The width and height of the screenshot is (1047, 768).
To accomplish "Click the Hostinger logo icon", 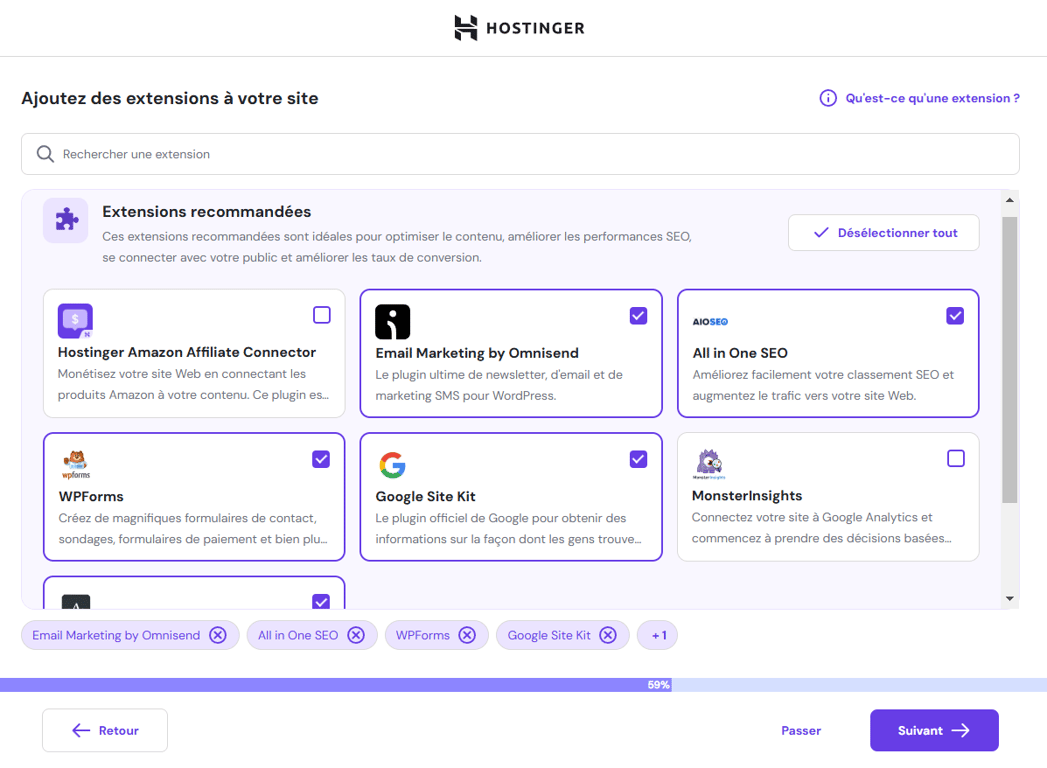I will tap(466, 28).
